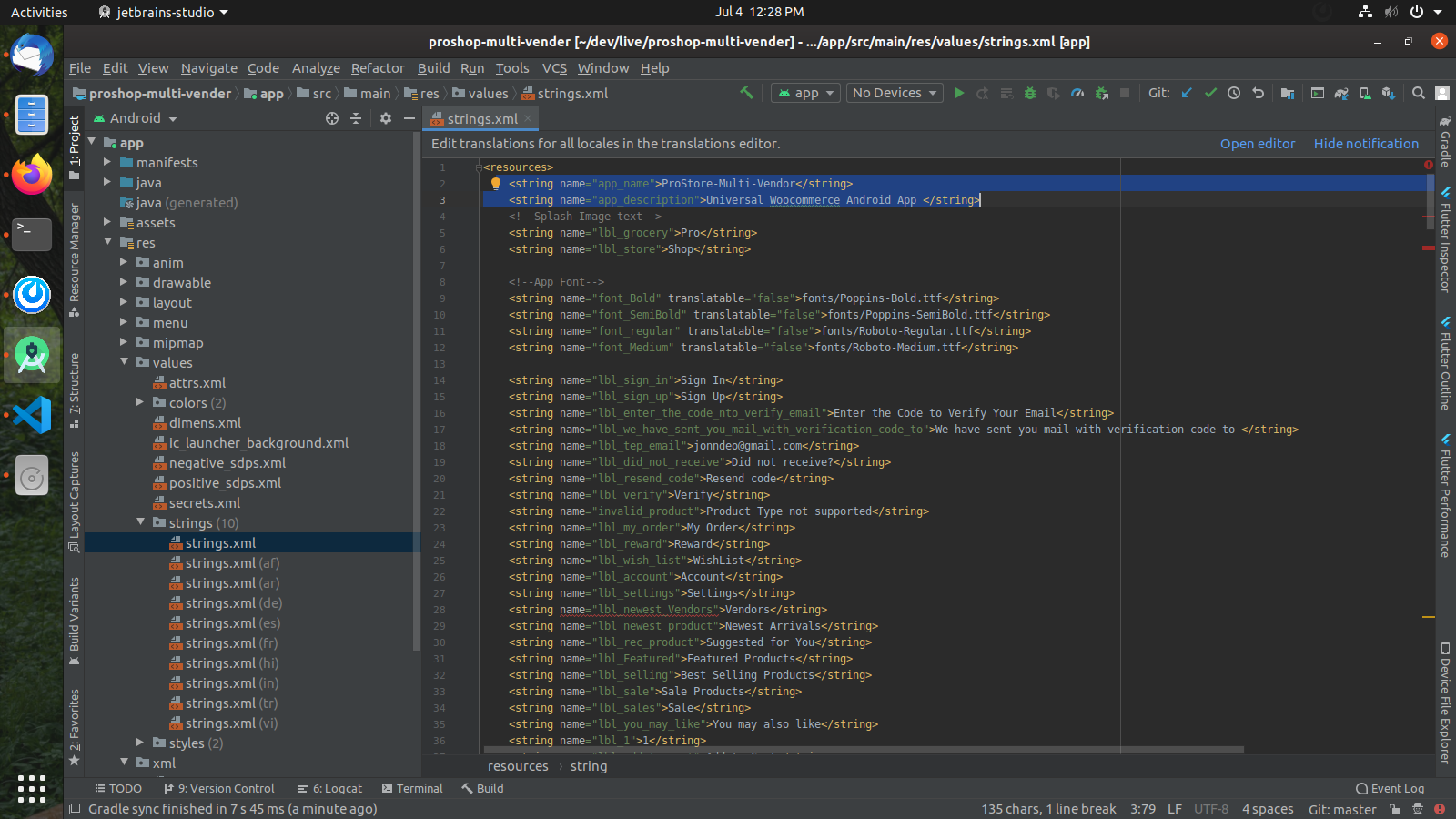This screenshot has width=1456, height=819.
Task: Show Applications grid in the dock
Action: click(x=32, y=788)
